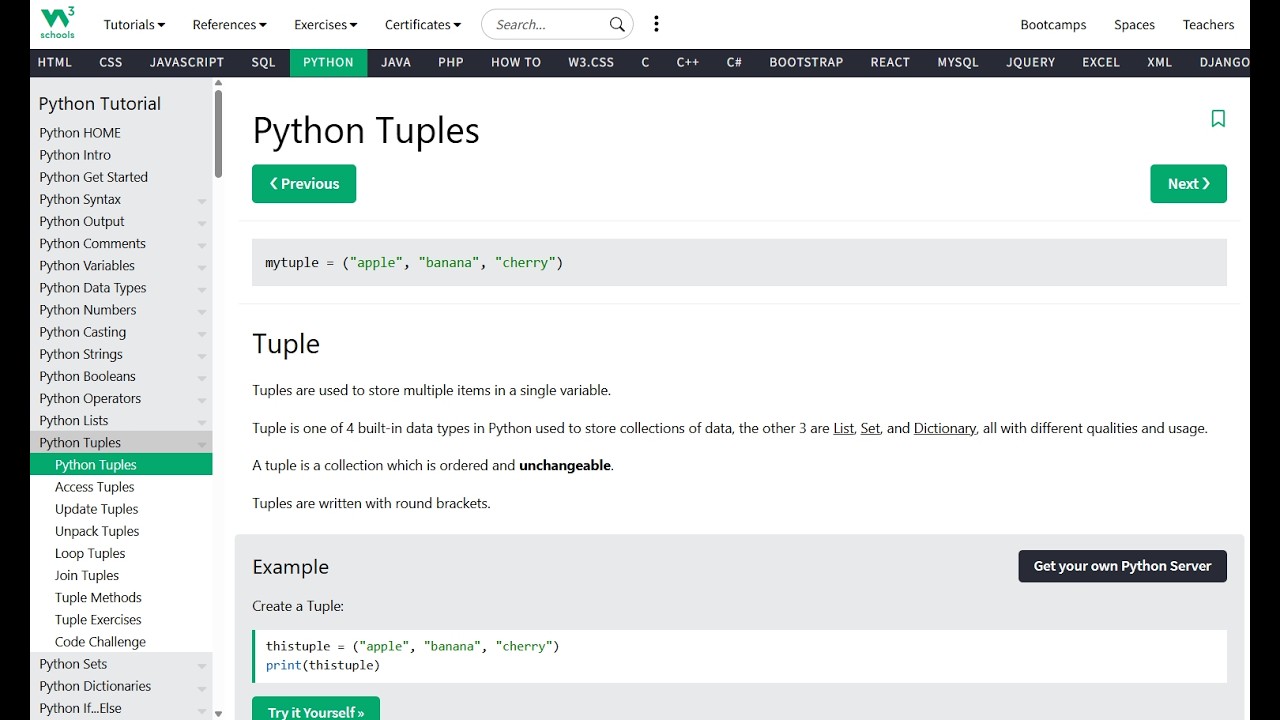Open the Tutorials dropdown
This screenshot has height=720, width=1280.
(x=134, y=24)
